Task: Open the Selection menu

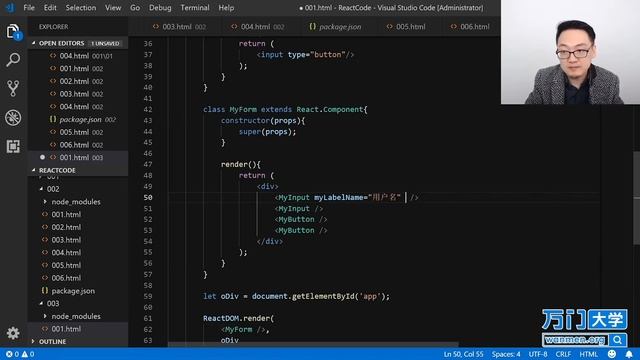Action: (x=81, y=8)
